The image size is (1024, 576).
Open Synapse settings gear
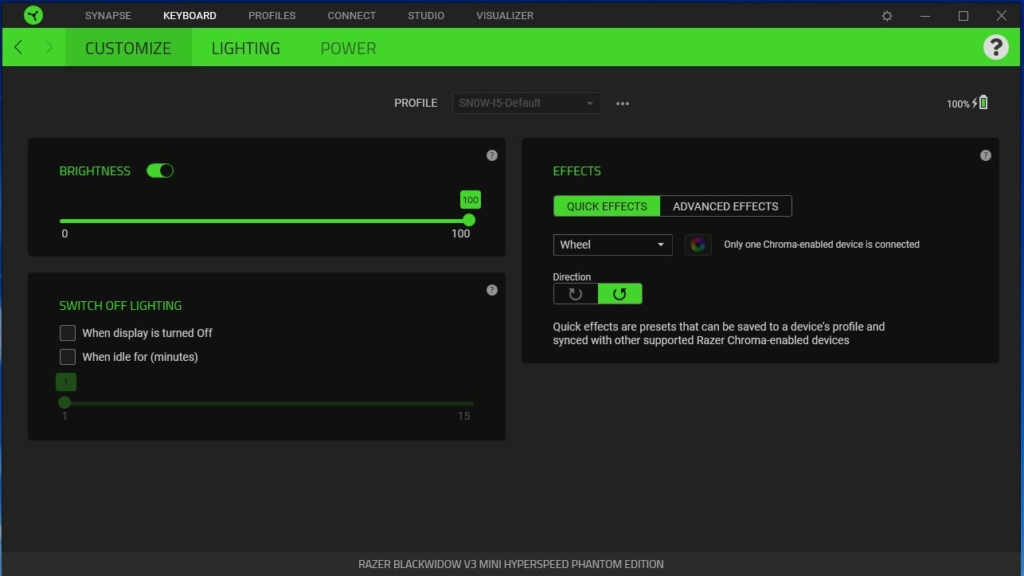(x=887, y=16)
